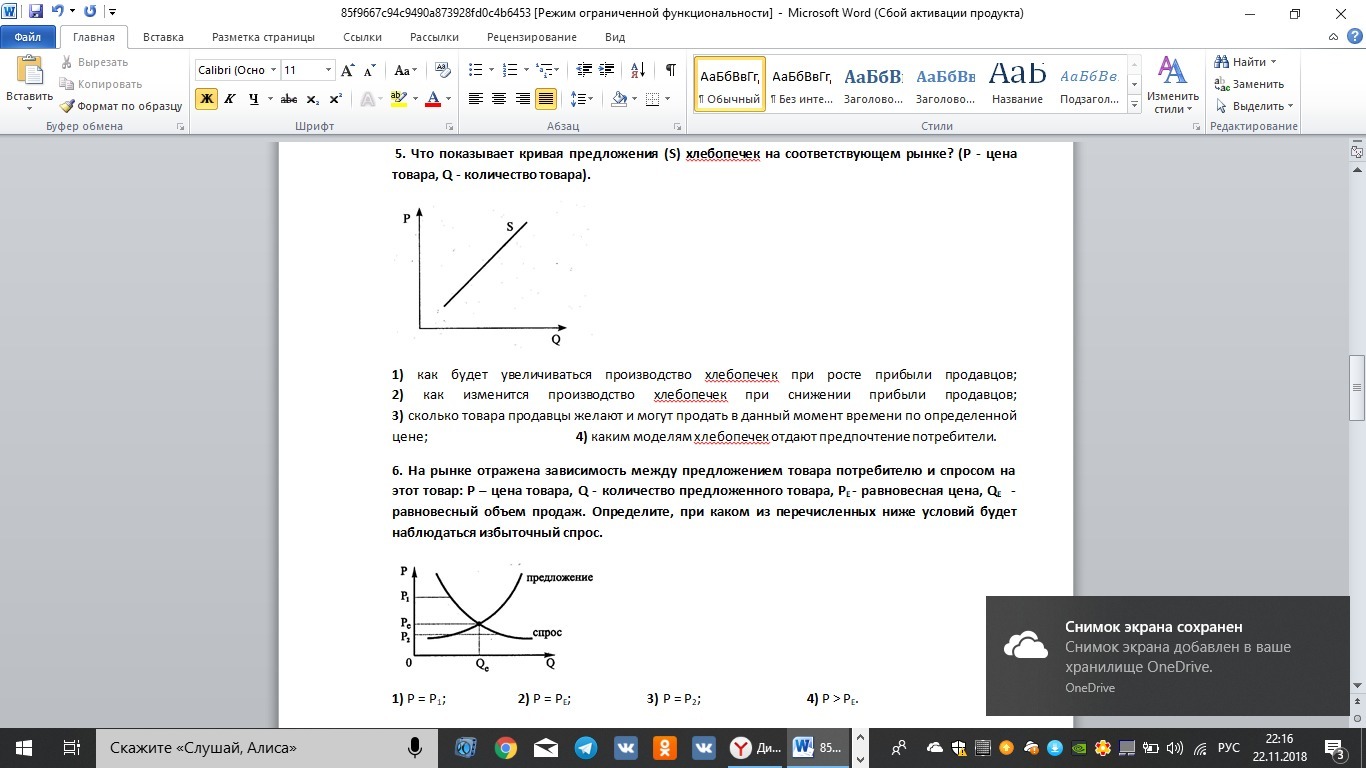Click the Format Painter brush icon
The image size is (1366, 768).
[68, 106]
